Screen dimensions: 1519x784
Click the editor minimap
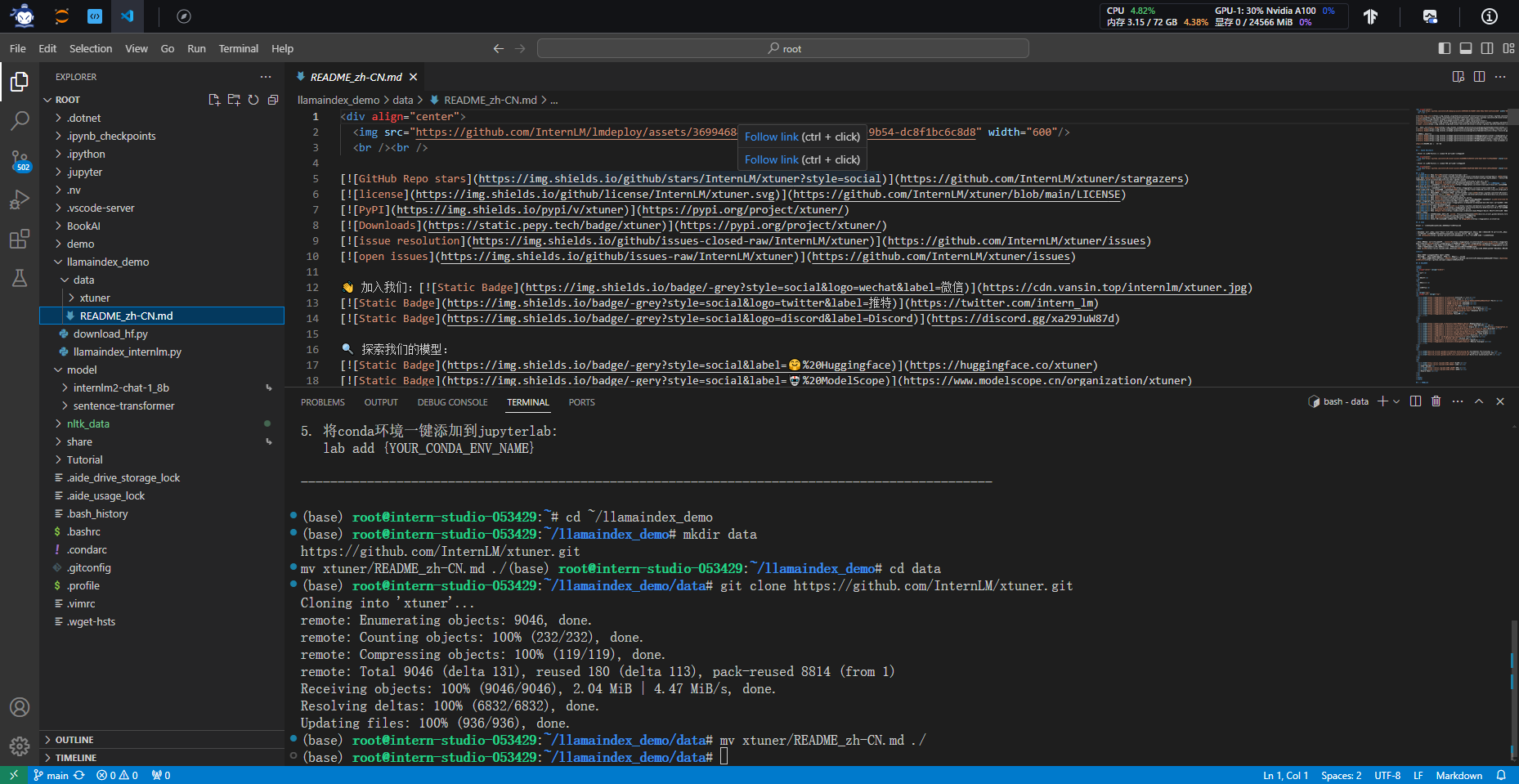(1462, 245)
